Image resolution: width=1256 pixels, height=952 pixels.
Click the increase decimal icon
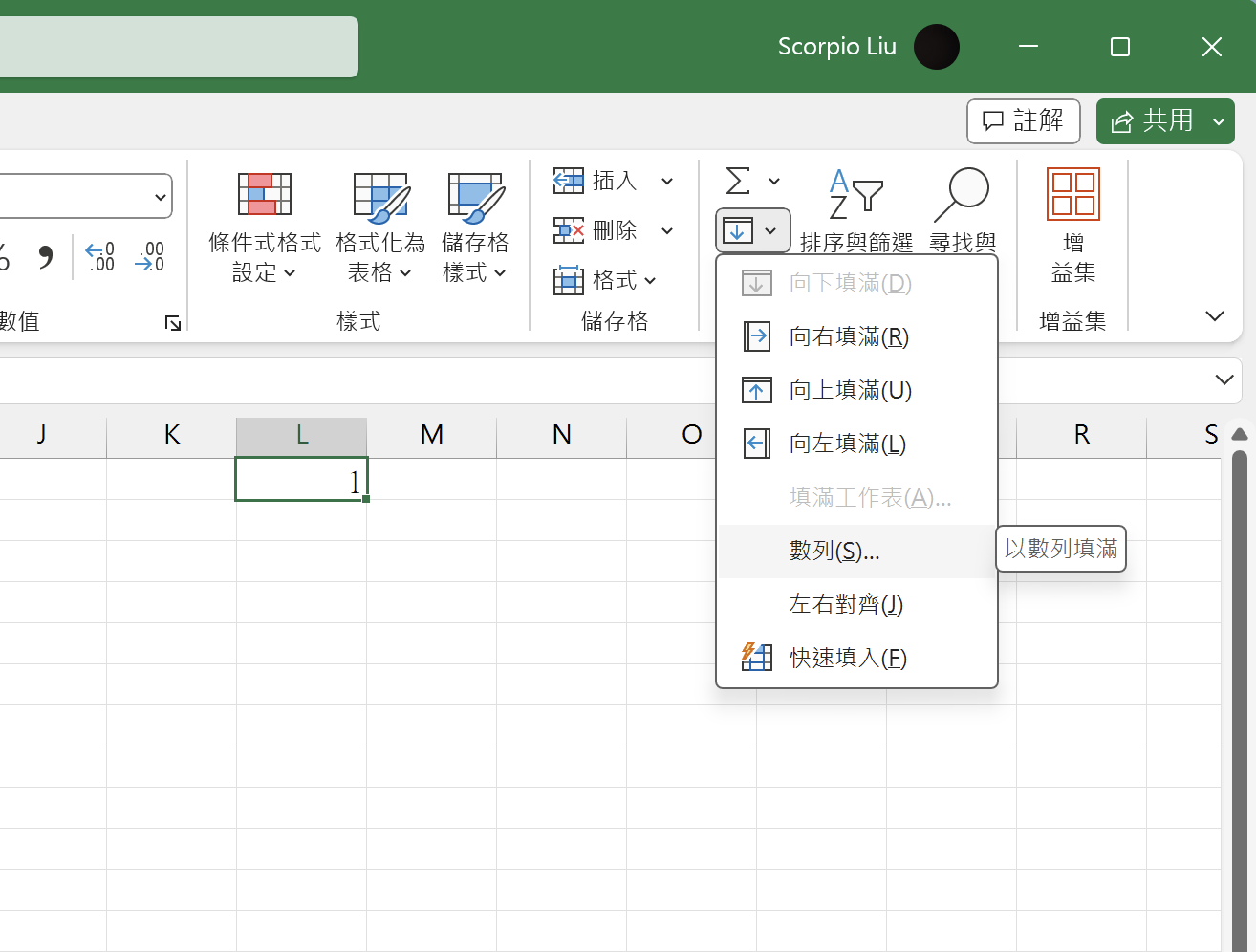[100, 256]
